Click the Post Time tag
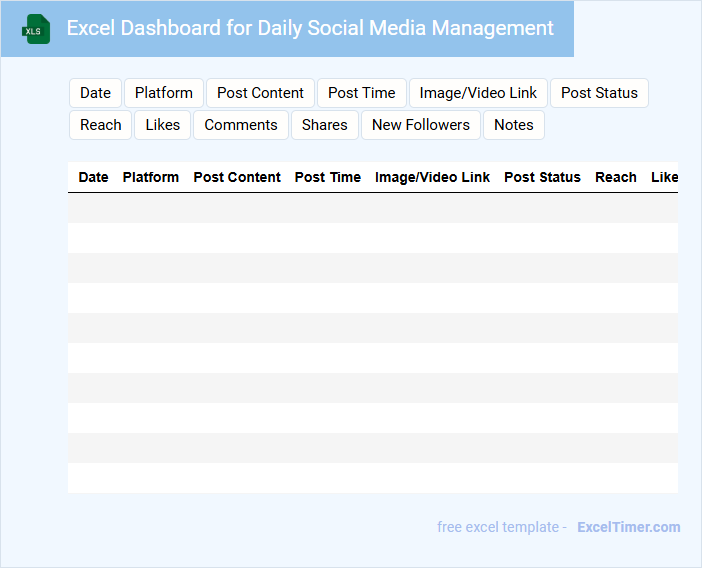Viewport: 702px width, 568px height. (362, 93)
